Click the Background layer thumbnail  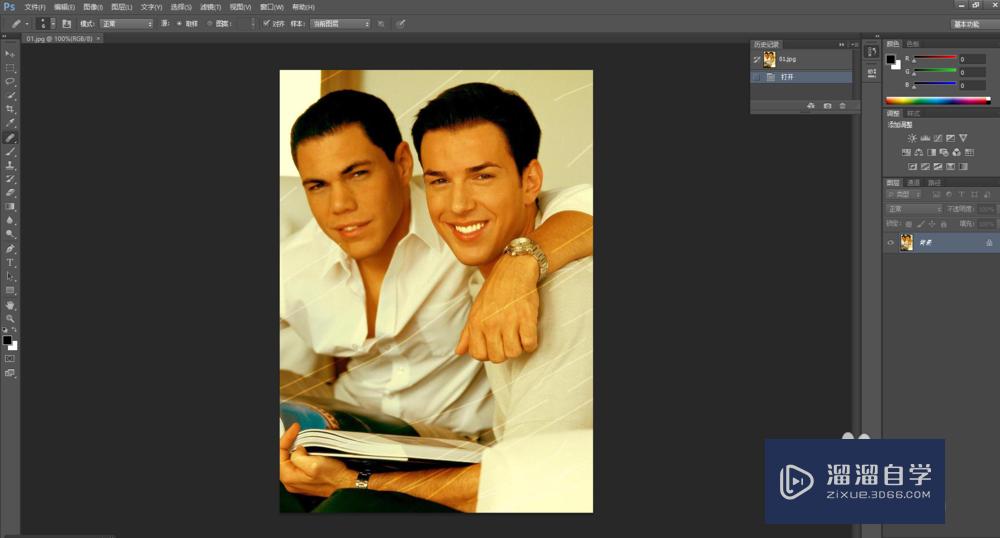coord(907,243)
